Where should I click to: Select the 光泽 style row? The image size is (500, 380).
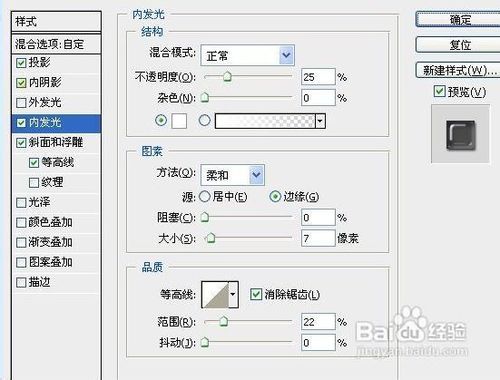56,203
